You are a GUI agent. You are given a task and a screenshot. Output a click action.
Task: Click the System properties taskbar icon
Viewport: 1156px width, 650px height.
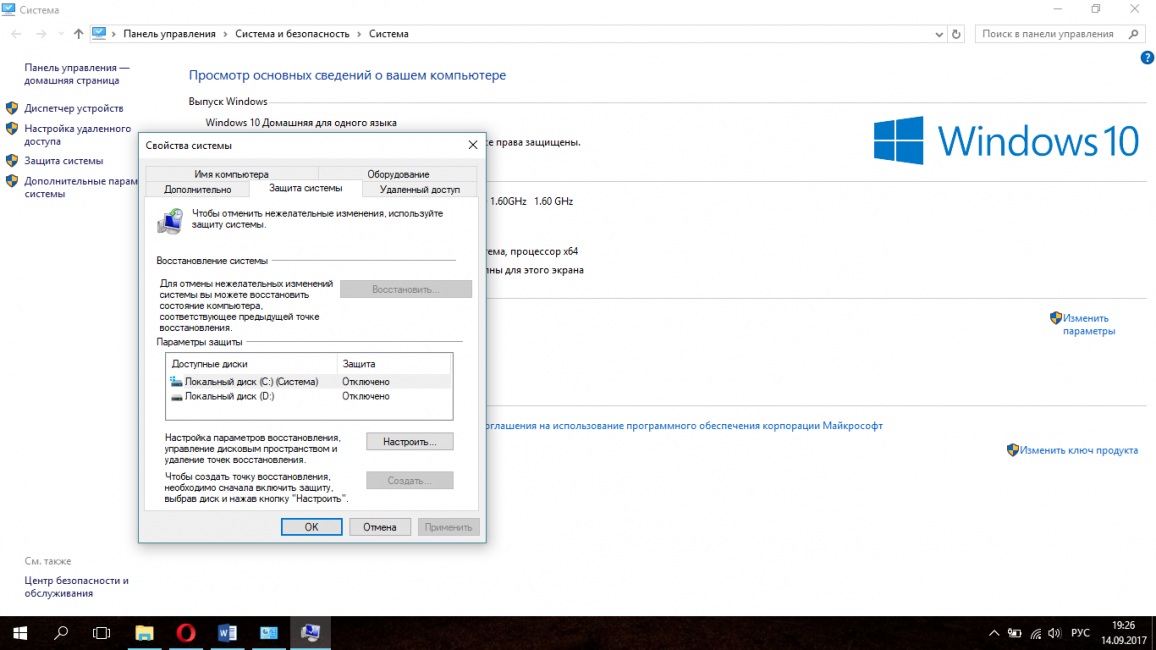[310, 633]
